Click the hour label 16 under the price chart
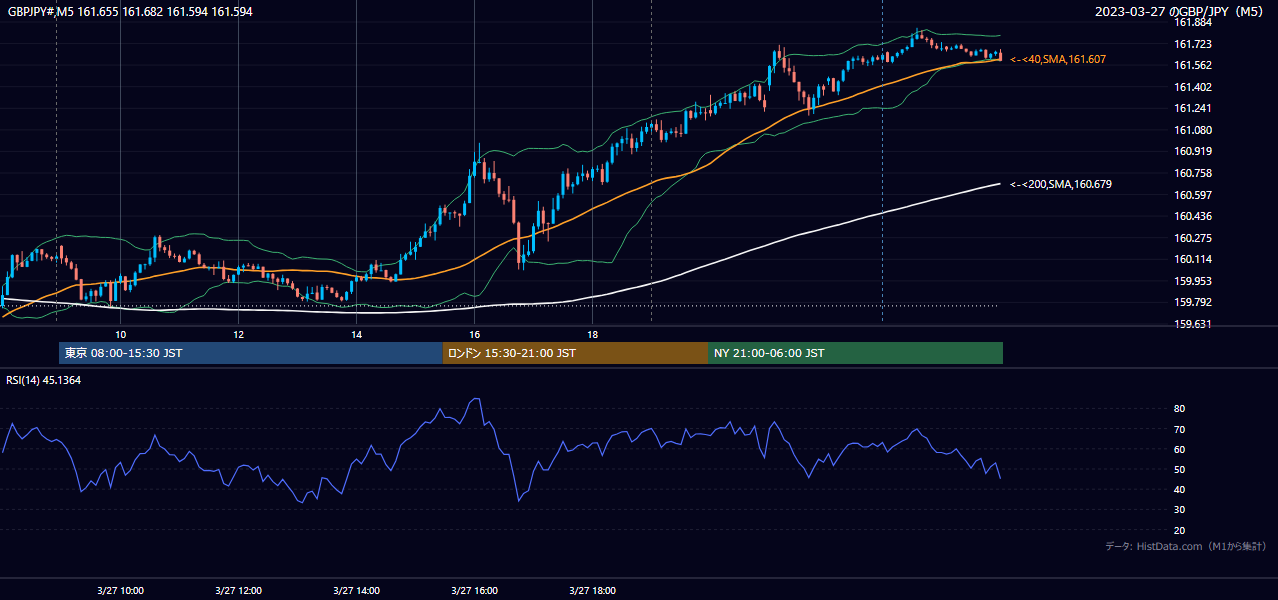 click(474, 334)
